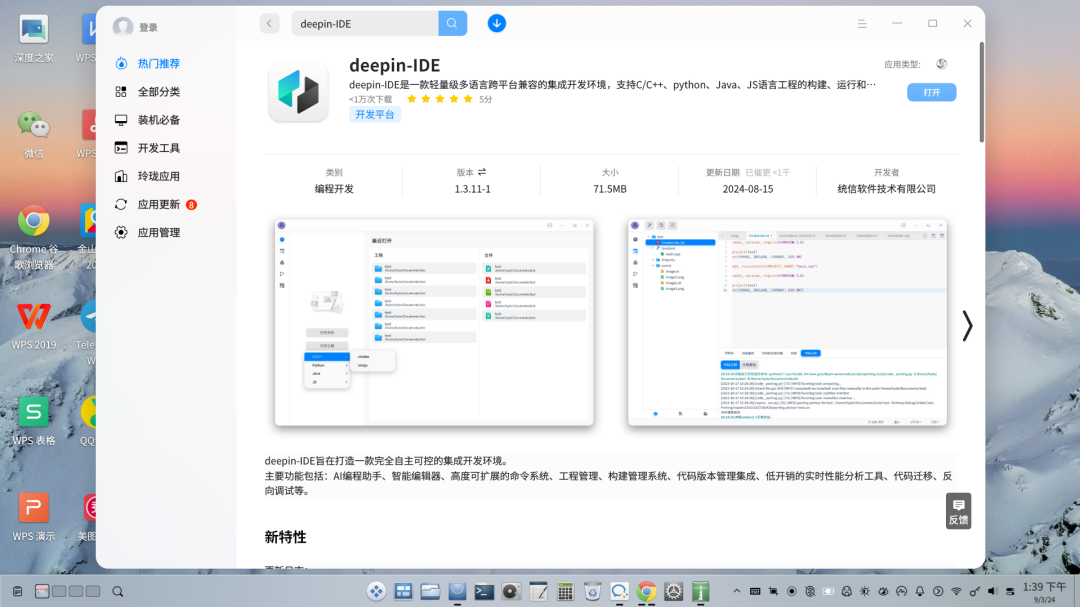The height and width of the screenshot is (607, 1080).
Task: Open system settings gear in taskbar
Action: click(674, 591)
